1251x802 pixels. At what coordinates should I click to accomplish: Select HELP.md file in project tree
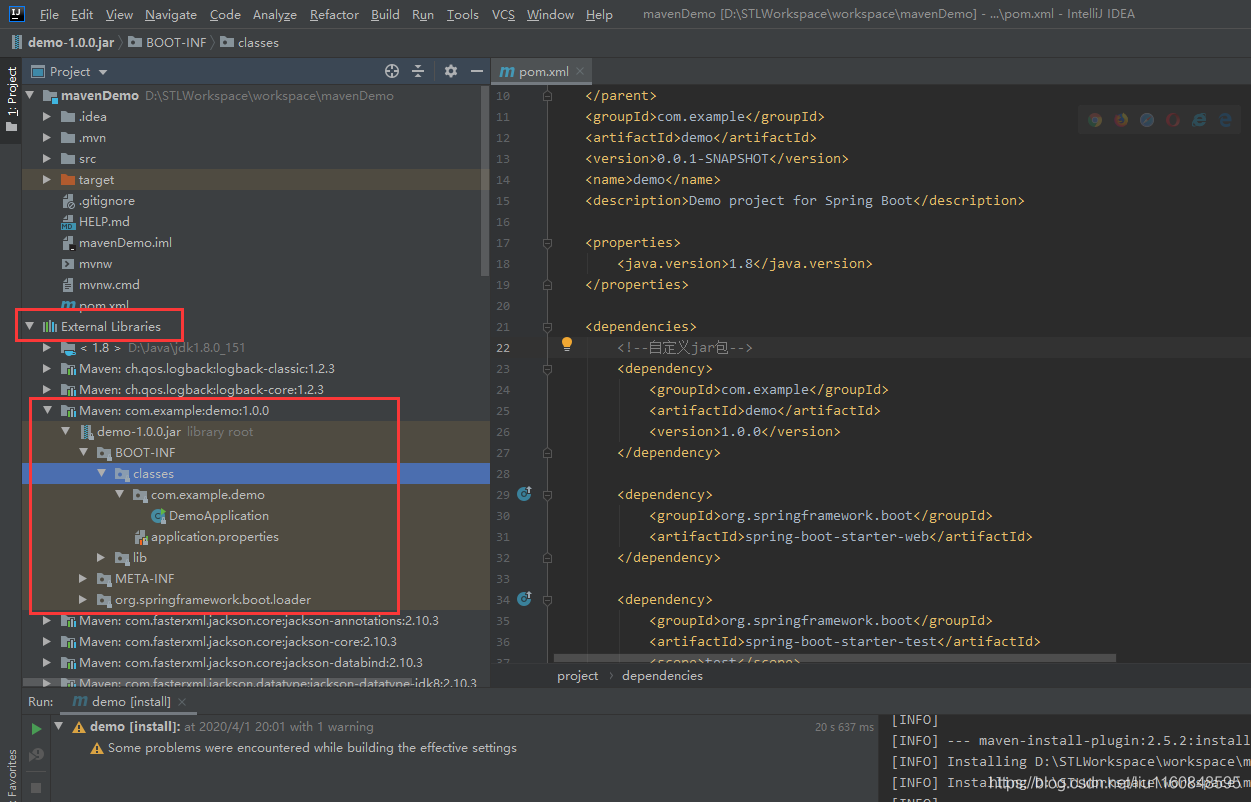pos(104,222)
